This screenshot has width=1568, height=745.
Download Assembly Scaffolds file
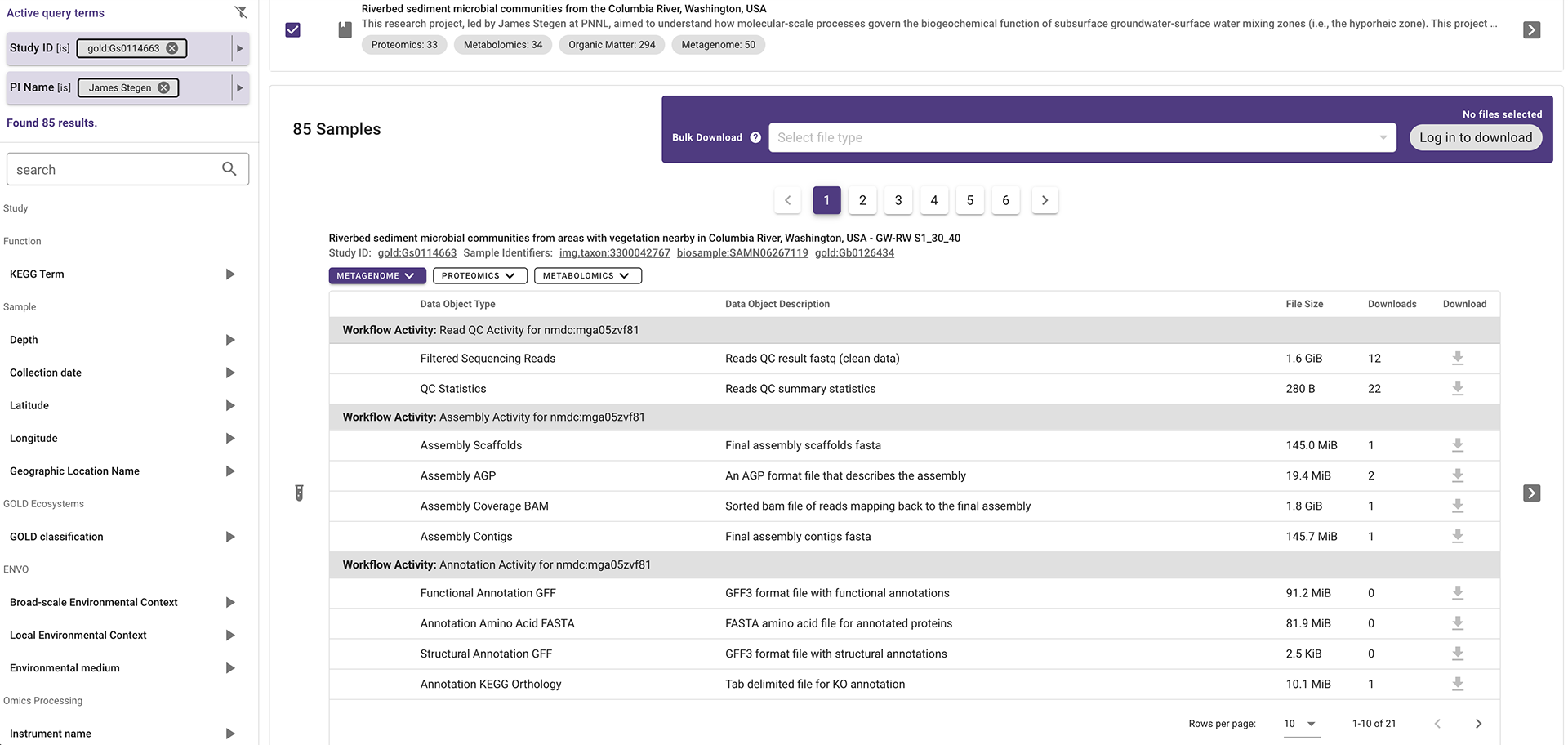tap(1458, 445)
